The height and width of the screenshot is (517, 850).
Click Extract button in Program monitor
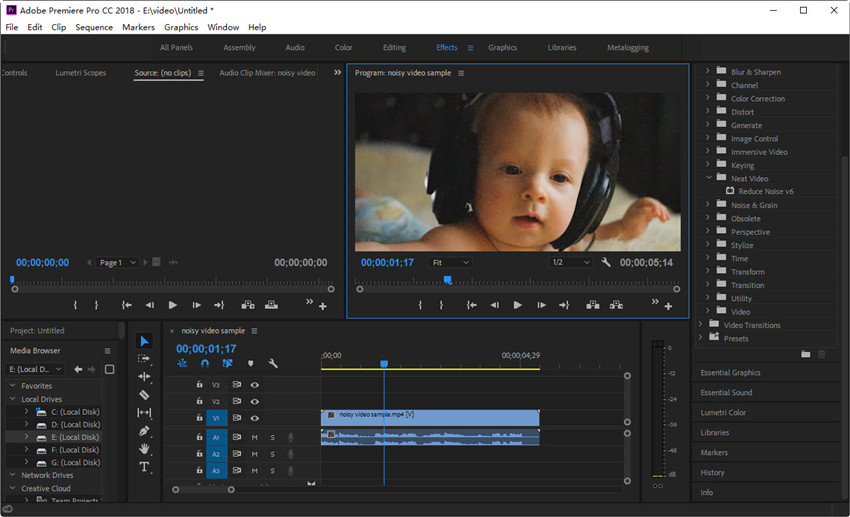pyautogui.click(x=616, y=305)
